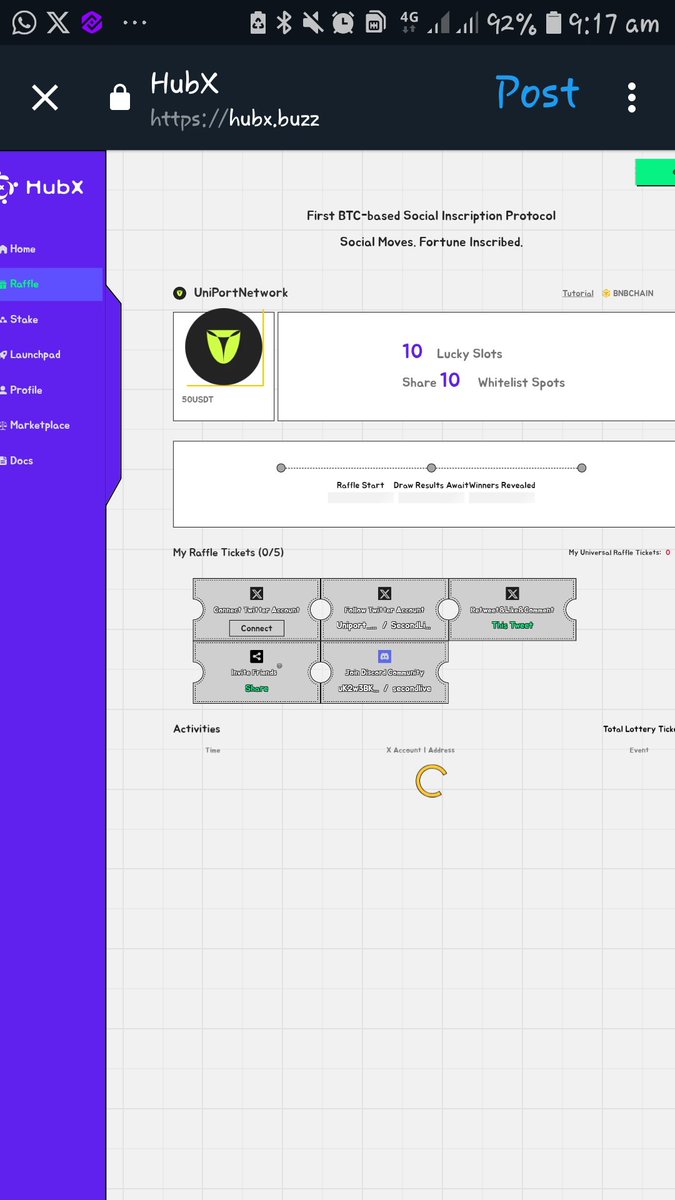Open the three-dot browser menu
Screen dimensions: 675x1200
(x=632, y=97)
